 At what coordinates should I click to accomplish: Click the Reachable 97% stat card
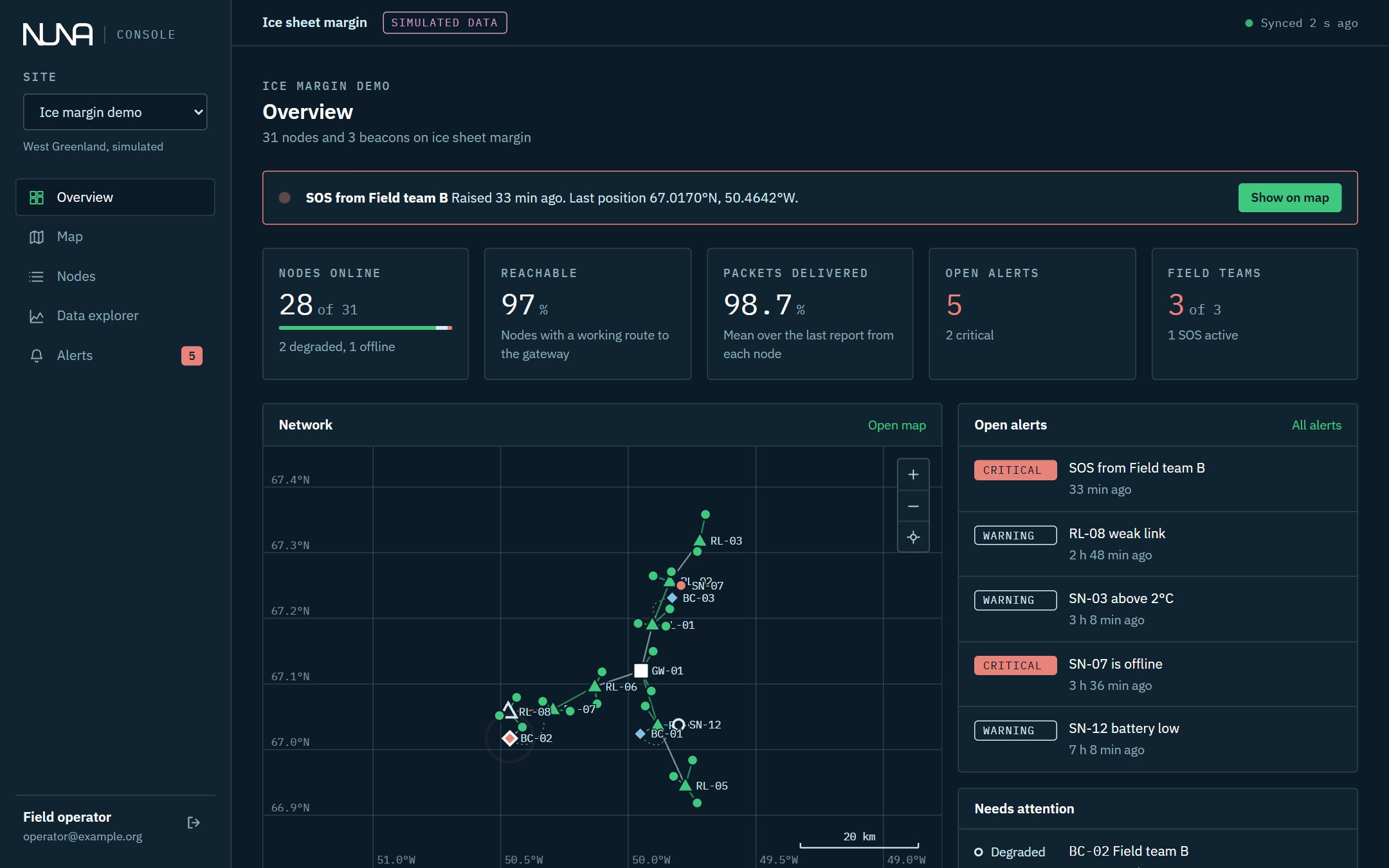click(x=588, y=314)
